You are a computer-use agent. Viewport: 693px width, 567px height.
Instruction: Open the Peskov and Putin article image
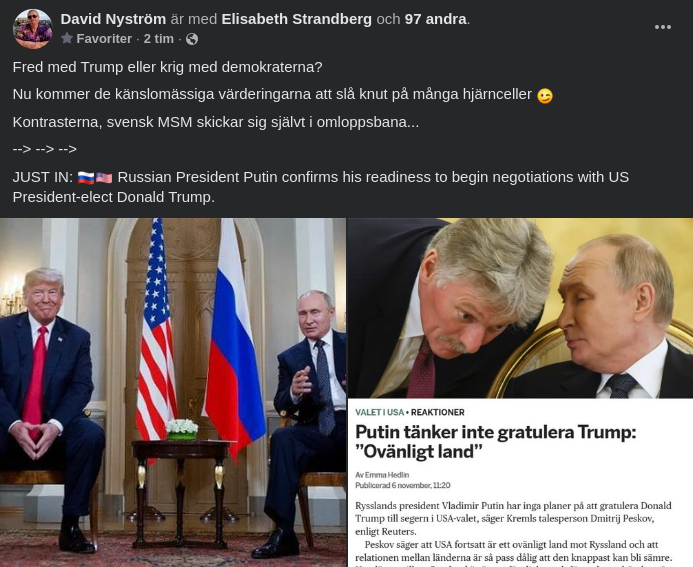tap(520, 308)
